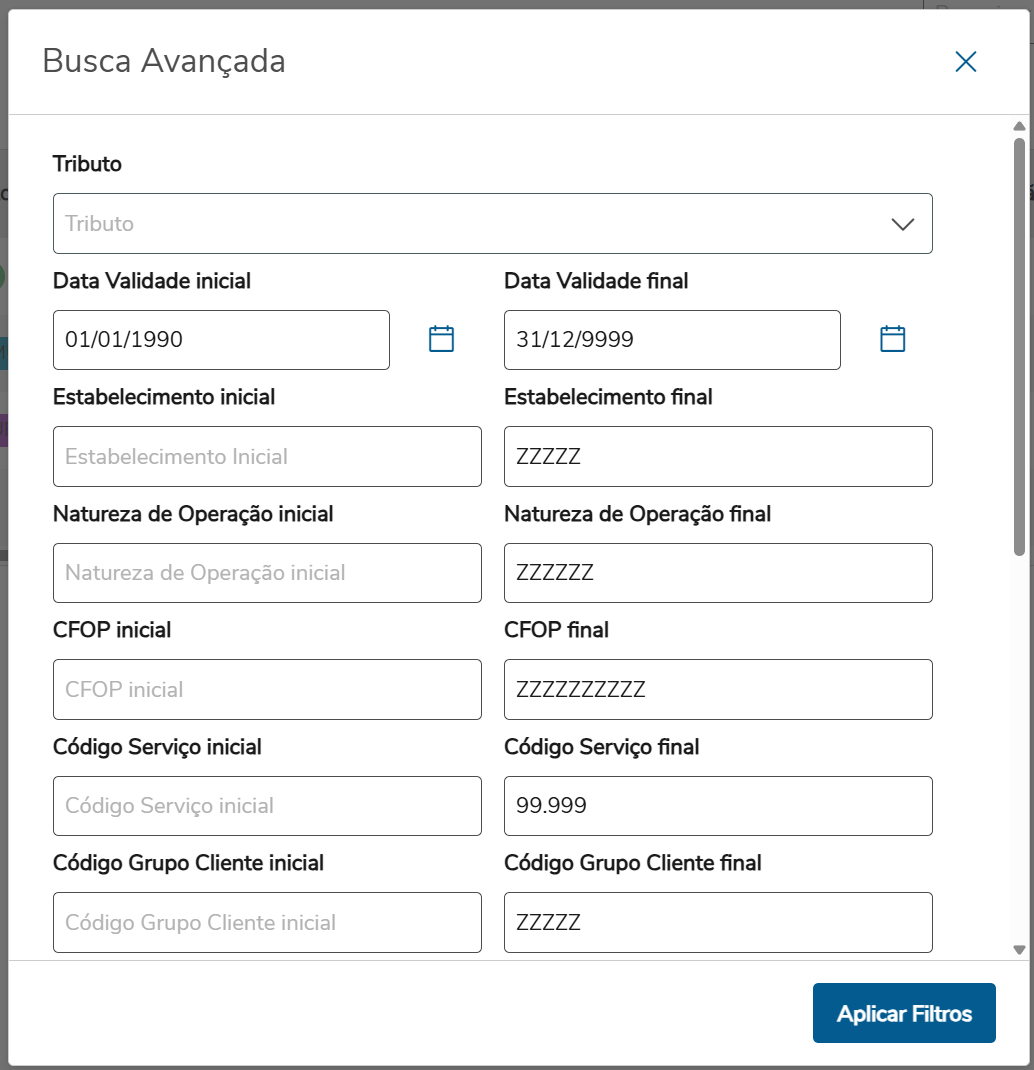Click the CFOP inicial input

[267, 689]
